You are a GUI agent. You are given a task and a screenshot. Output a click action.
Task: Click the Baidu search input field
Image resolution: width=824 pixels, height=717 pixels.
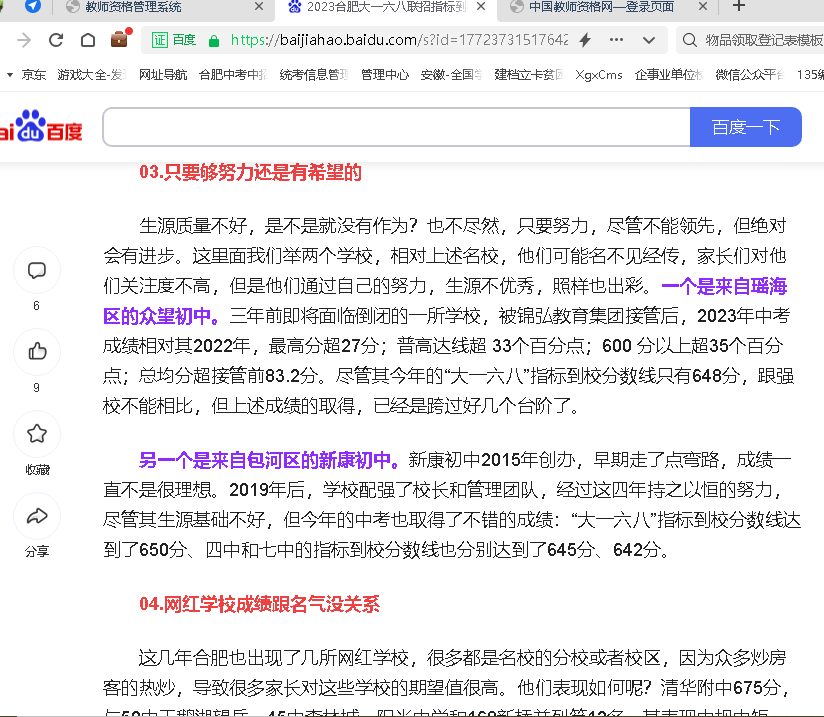click(396, 127)
